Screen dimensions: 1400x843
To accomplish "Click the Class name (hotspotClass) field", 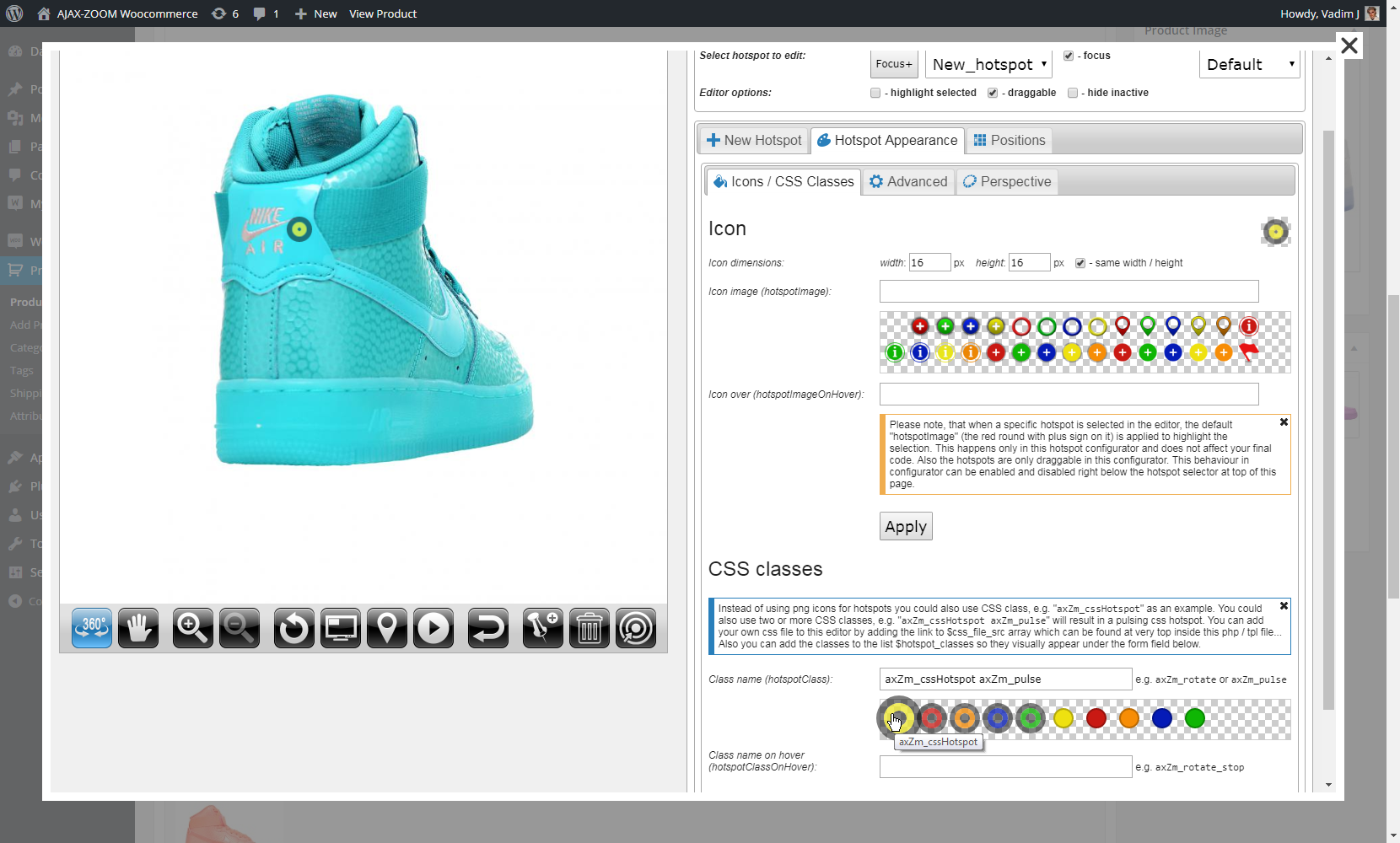I will click(1005, 679).
